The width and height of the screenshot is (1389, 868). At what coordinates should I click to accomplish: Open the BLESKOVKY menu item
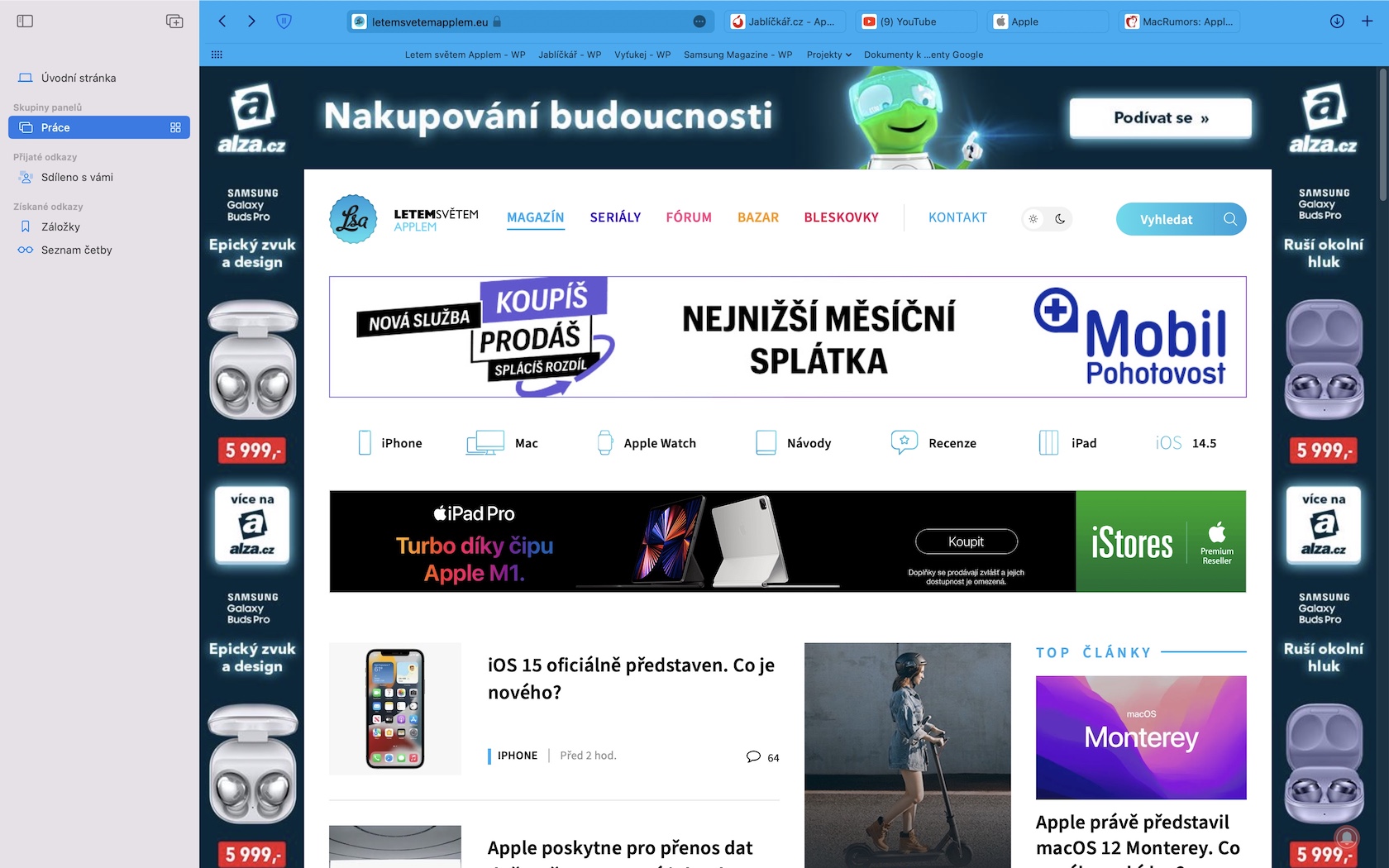[x=841, y=217]
